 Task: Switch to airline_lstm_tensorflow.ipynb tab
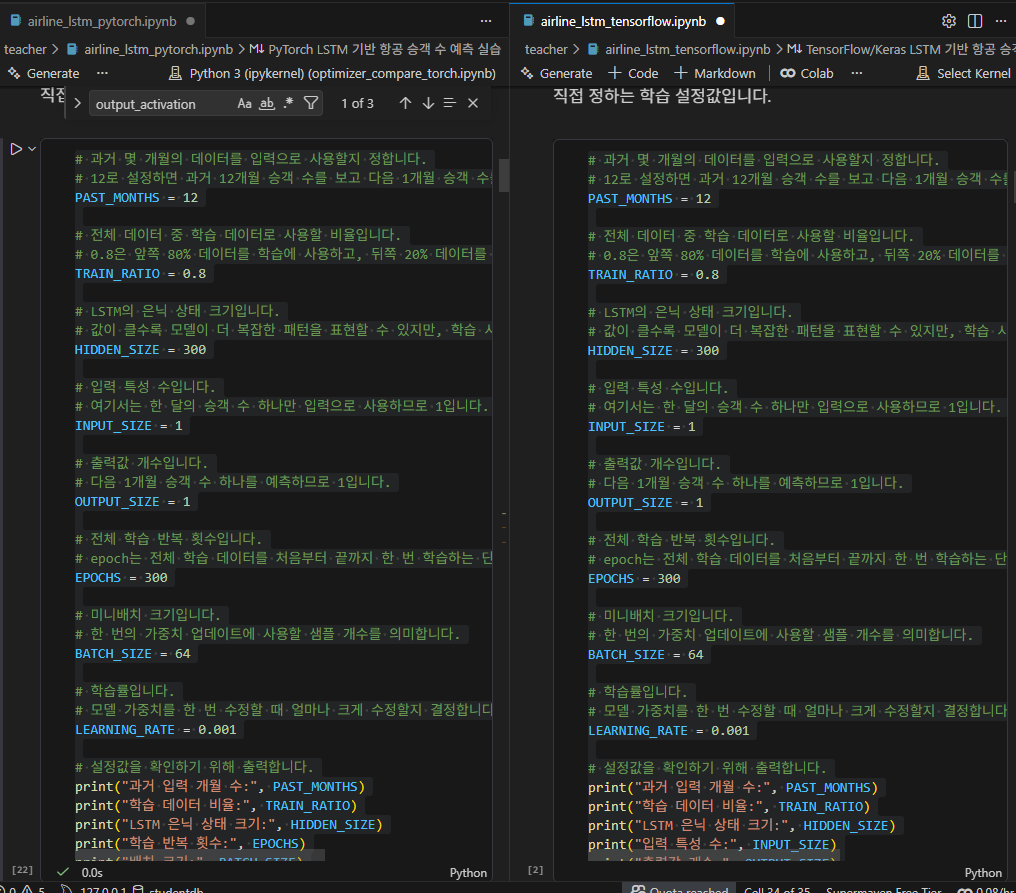[623, 21]
